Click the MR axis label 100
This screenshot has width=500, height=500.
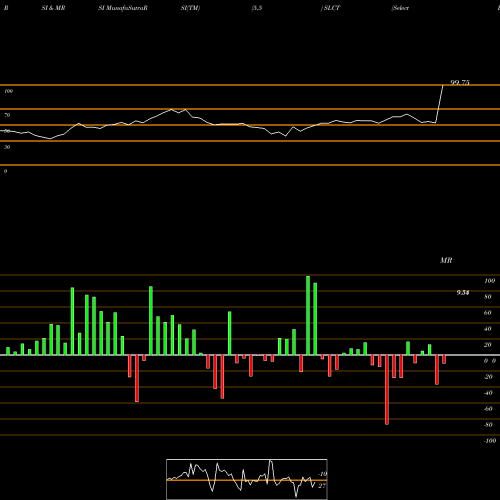point(489,281)
